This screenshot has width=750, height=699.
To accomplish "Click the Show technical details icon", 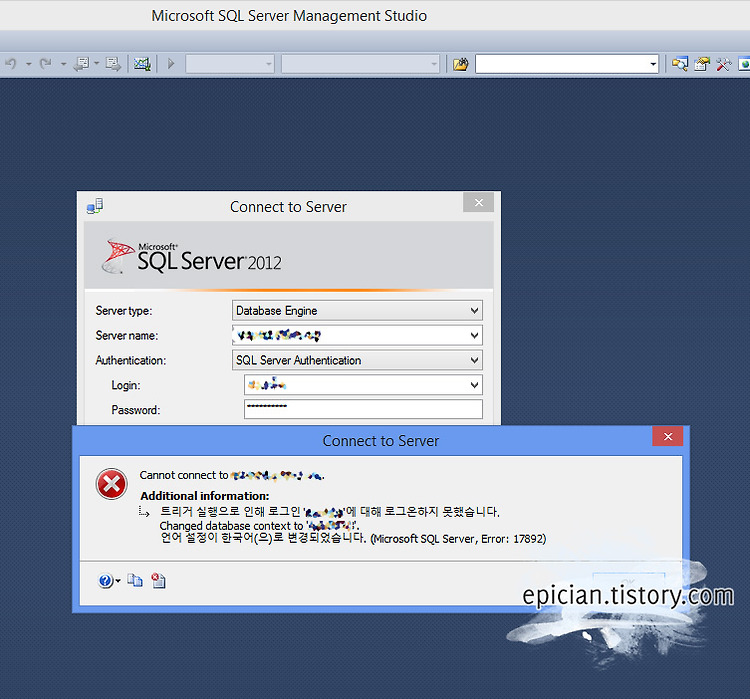I will pos(158,580).
